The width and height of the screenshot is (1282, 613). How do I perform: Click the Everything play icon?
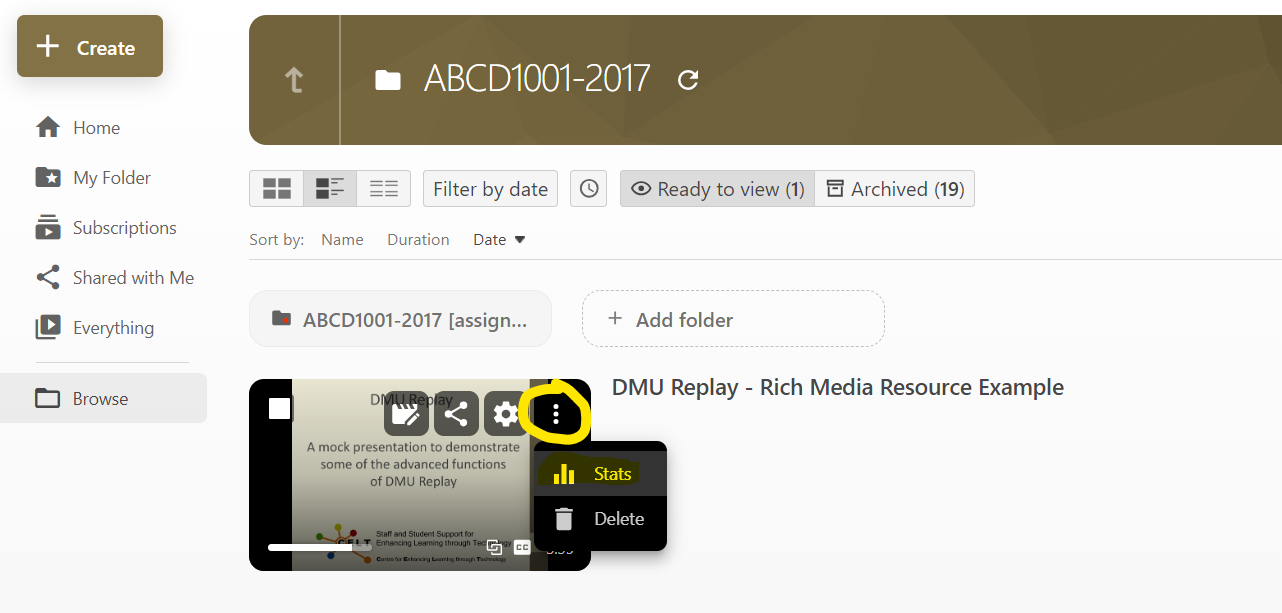coord(48,328)
